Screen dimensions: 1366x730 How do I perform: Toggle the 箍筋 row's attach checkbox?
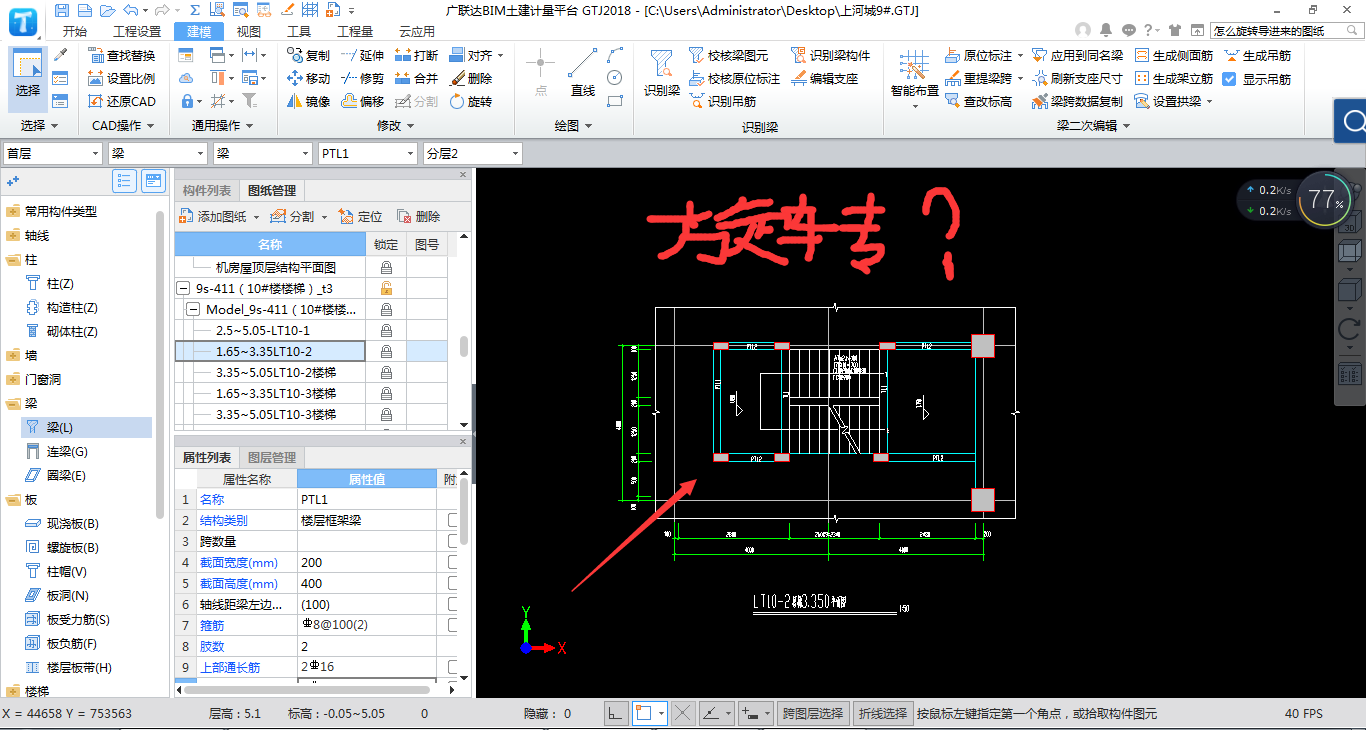453,625
